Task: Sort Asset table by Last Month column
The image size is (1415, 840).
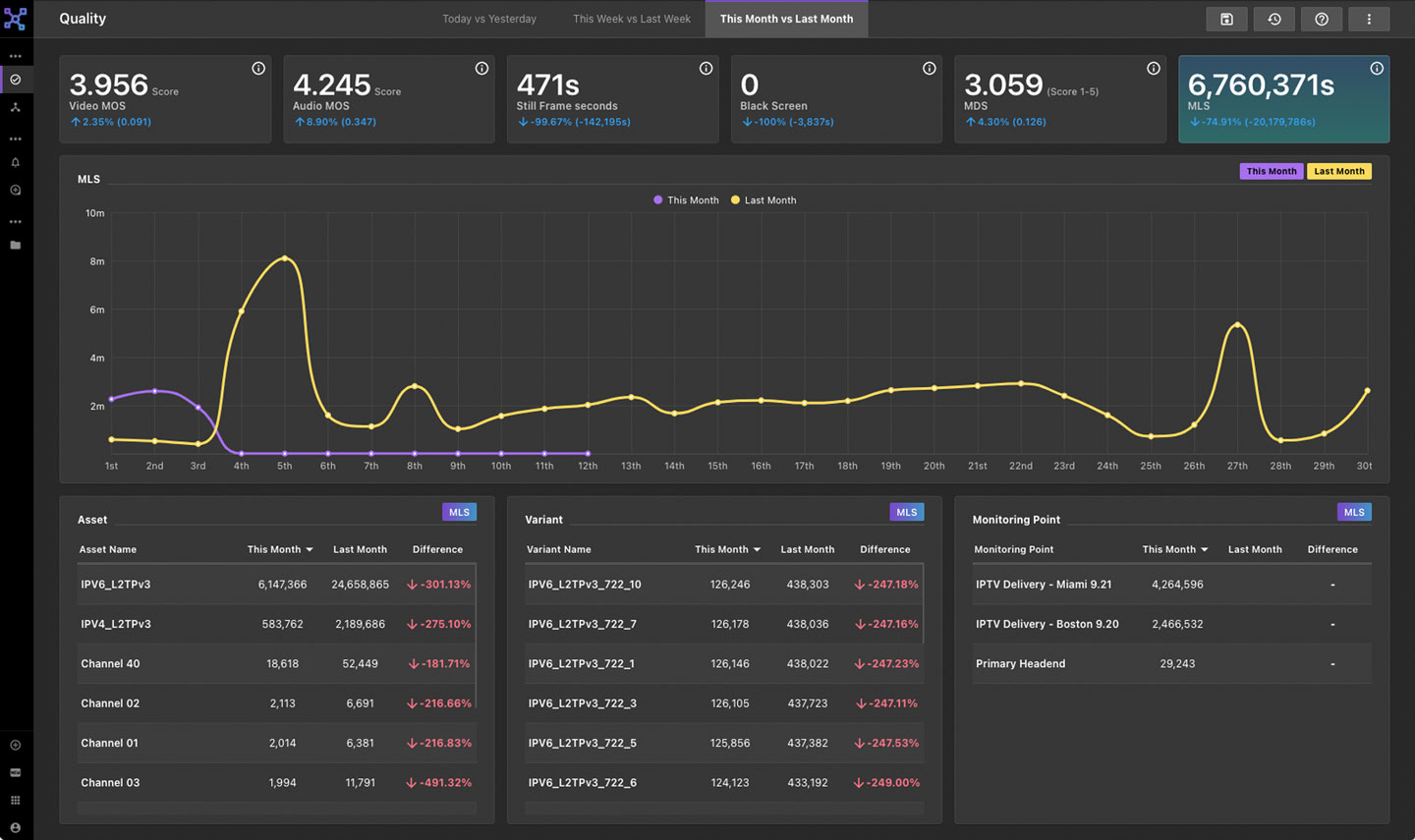Action: (360, 550)
